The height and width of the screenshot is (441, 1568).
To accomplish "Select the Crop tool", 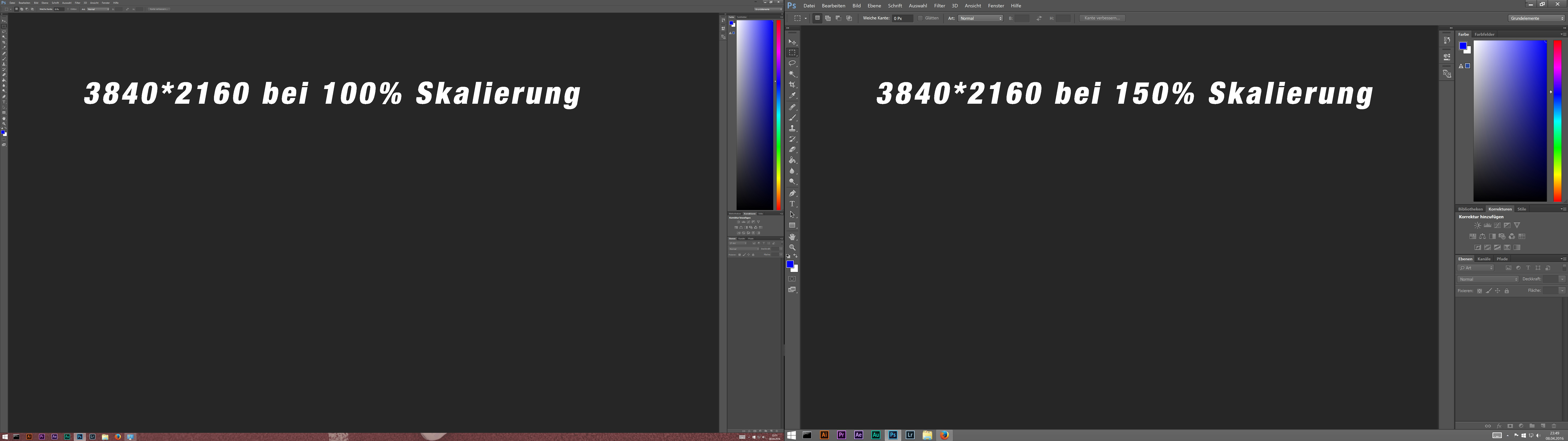I will pyautogui.click(x=792, y=85).
